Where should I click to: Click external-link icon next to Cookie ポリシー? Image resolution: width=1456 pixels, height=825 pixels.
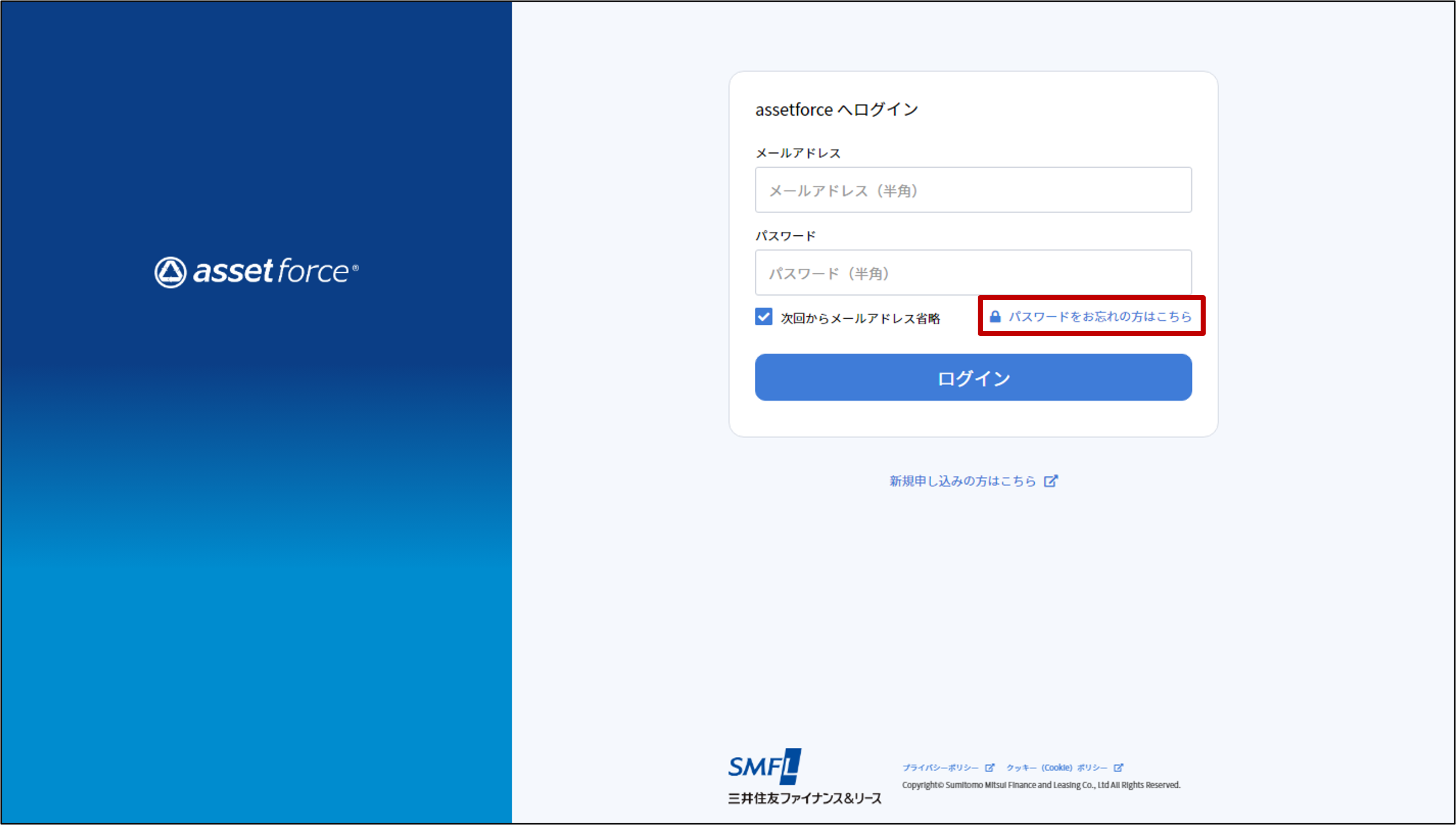[1118, 767]
